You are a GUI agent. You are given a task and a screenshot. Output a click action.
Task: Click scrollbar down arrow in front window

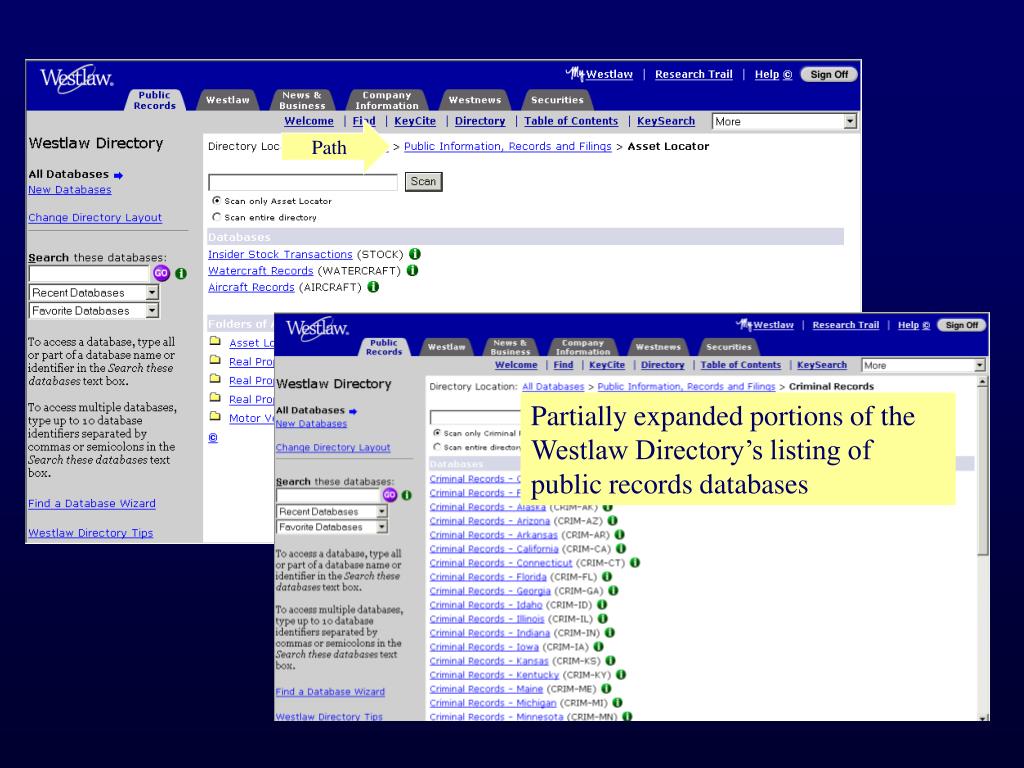click(984, 717)
